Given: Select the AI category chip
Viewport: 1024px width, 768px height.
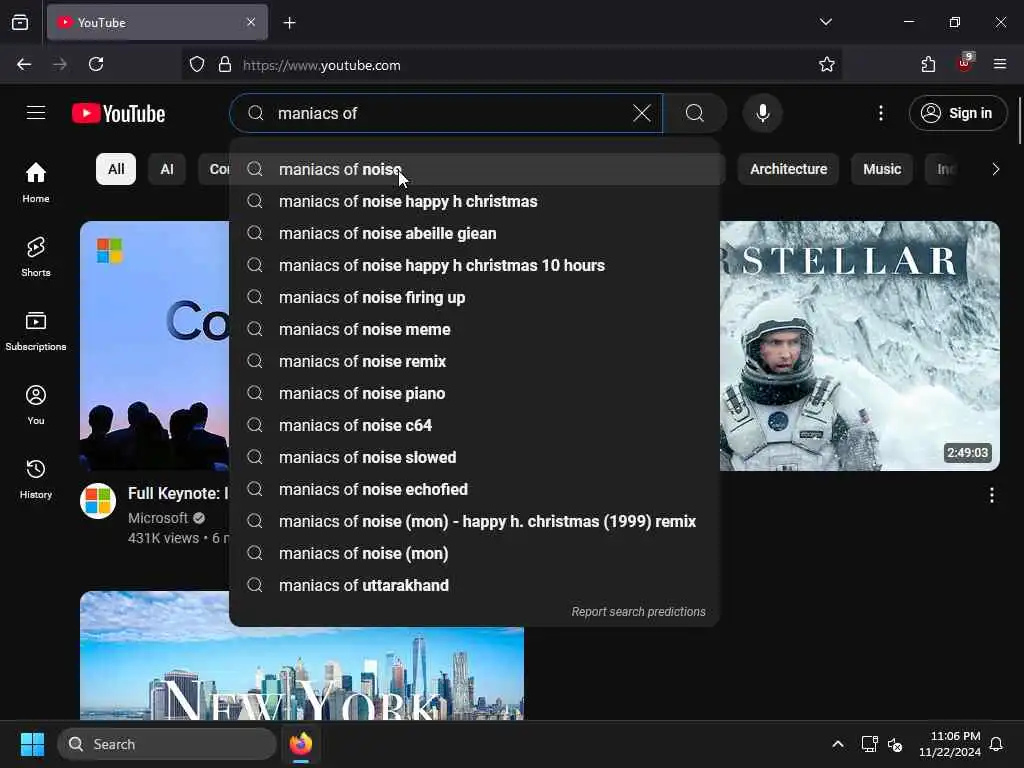Looking at the screenshot, I should coord(167,169).
